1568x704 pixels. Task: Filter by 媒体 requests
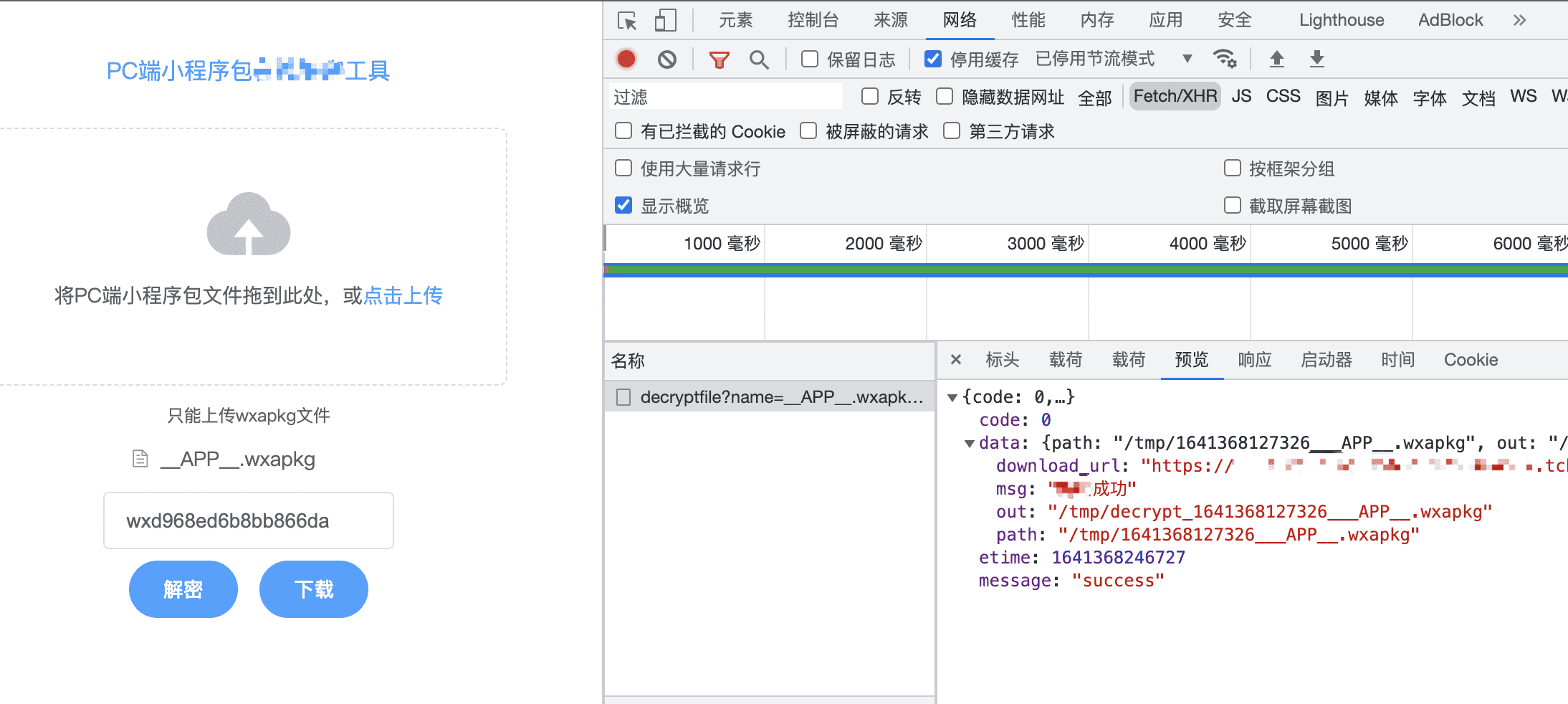coord(1381,97)
